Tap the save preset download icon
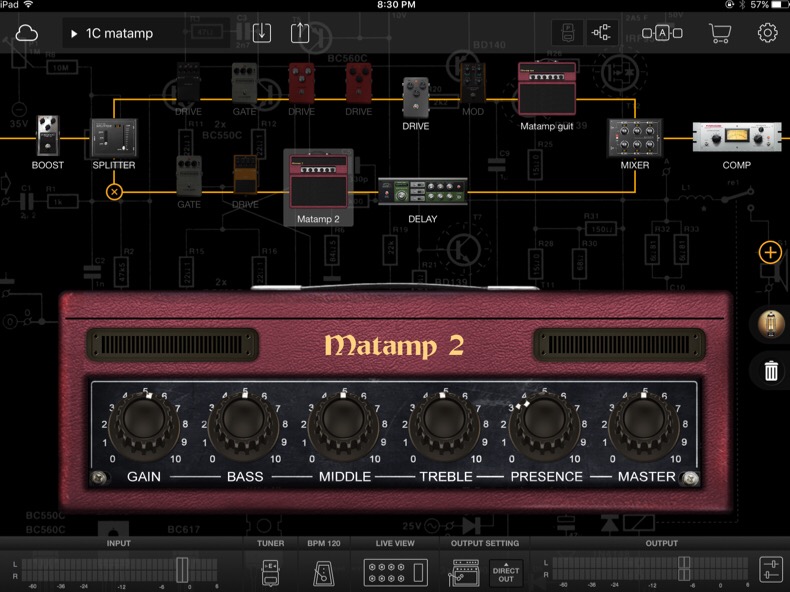Viewport: 790px width, 592px height. point(261,33)
